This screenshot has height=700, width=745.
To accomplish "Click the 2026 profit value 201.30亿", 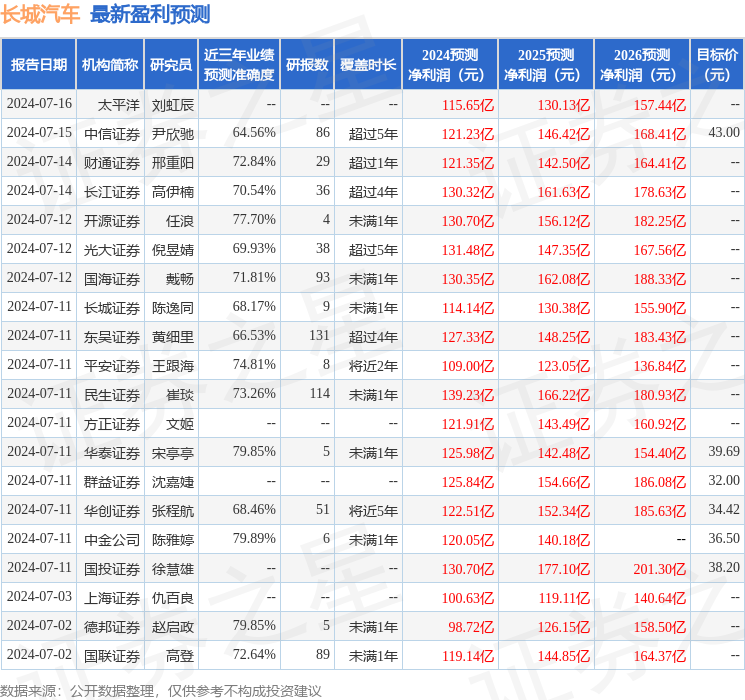I will pos(660,569).
